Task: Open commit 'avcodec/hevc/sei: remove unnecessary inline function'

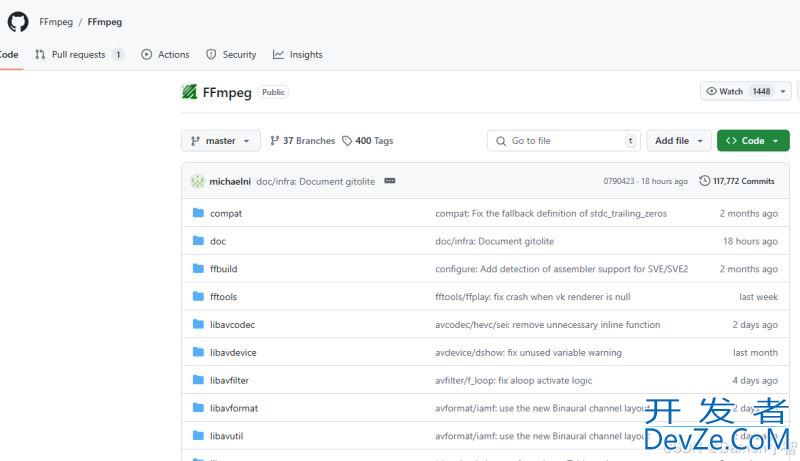Action: pyautogui.click(x=547, y=325)
